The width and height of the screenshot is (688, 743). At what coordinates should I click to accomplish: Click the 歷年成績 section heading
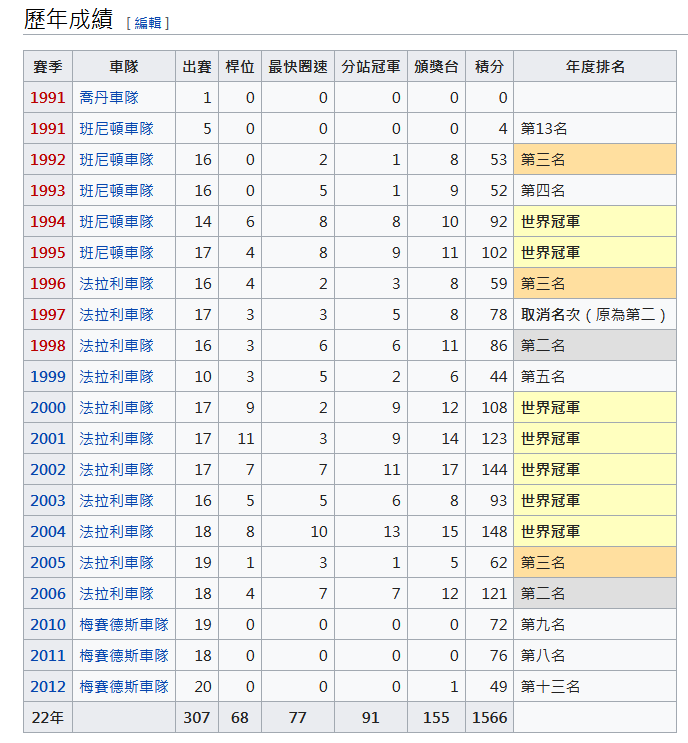(x=68, y=19)
